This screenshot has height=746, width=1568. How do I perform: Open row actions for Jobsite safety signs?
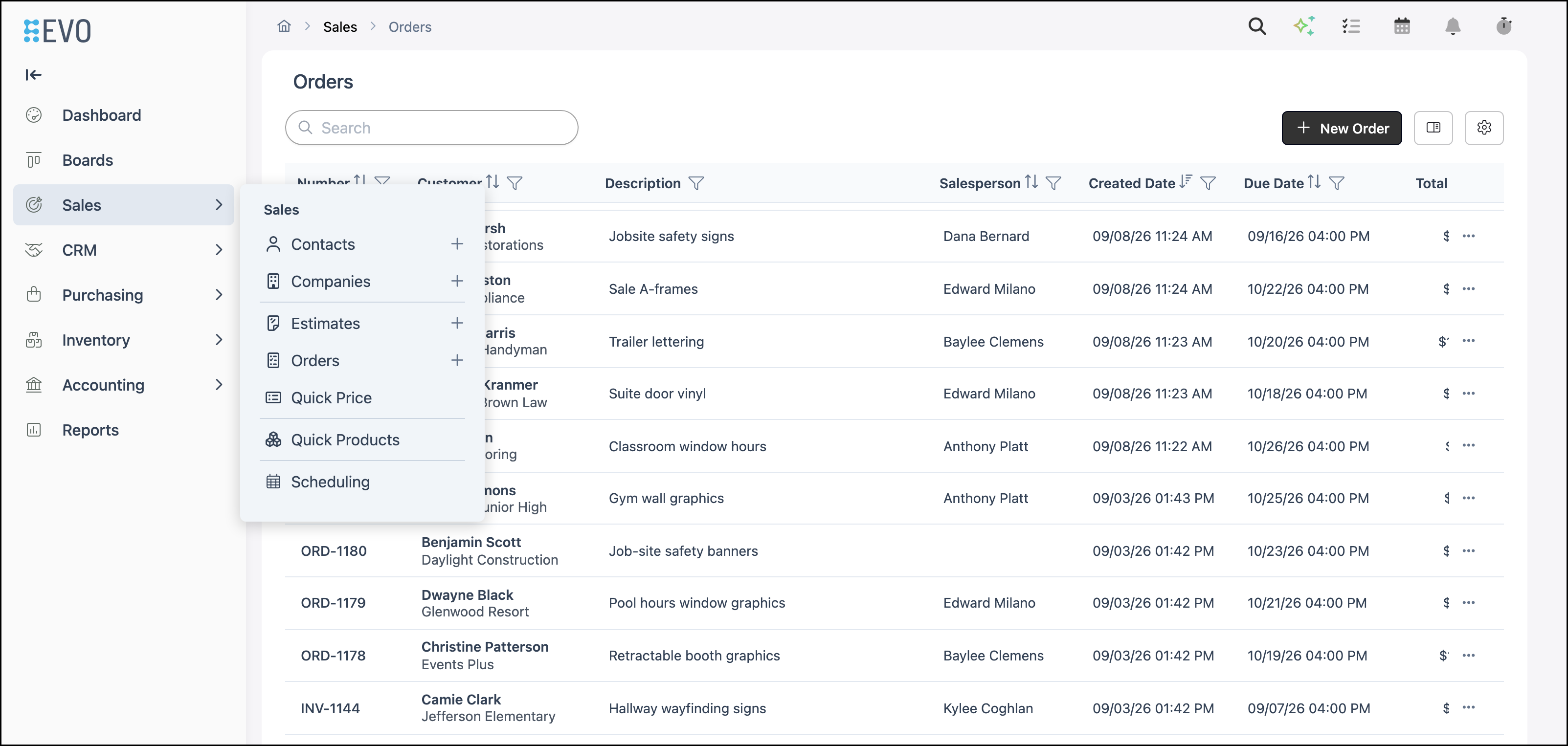[1468, 236]
